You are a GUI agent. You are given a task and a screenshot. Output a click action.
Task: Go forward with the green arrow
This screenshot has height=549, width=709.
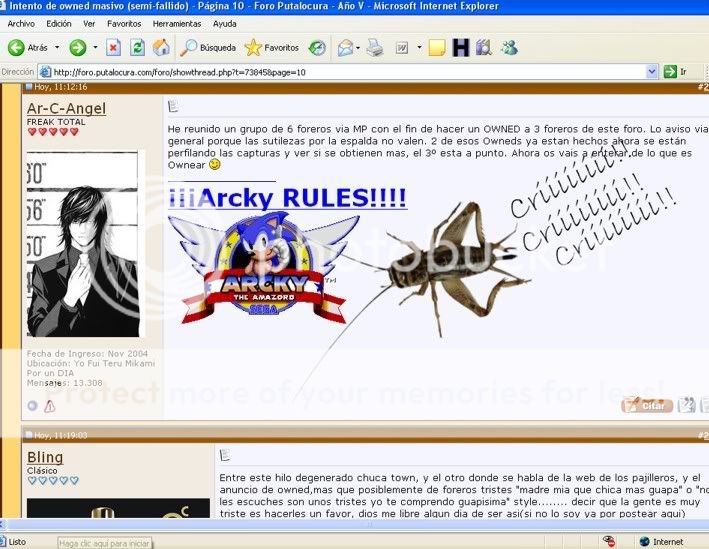click(78, 47)
